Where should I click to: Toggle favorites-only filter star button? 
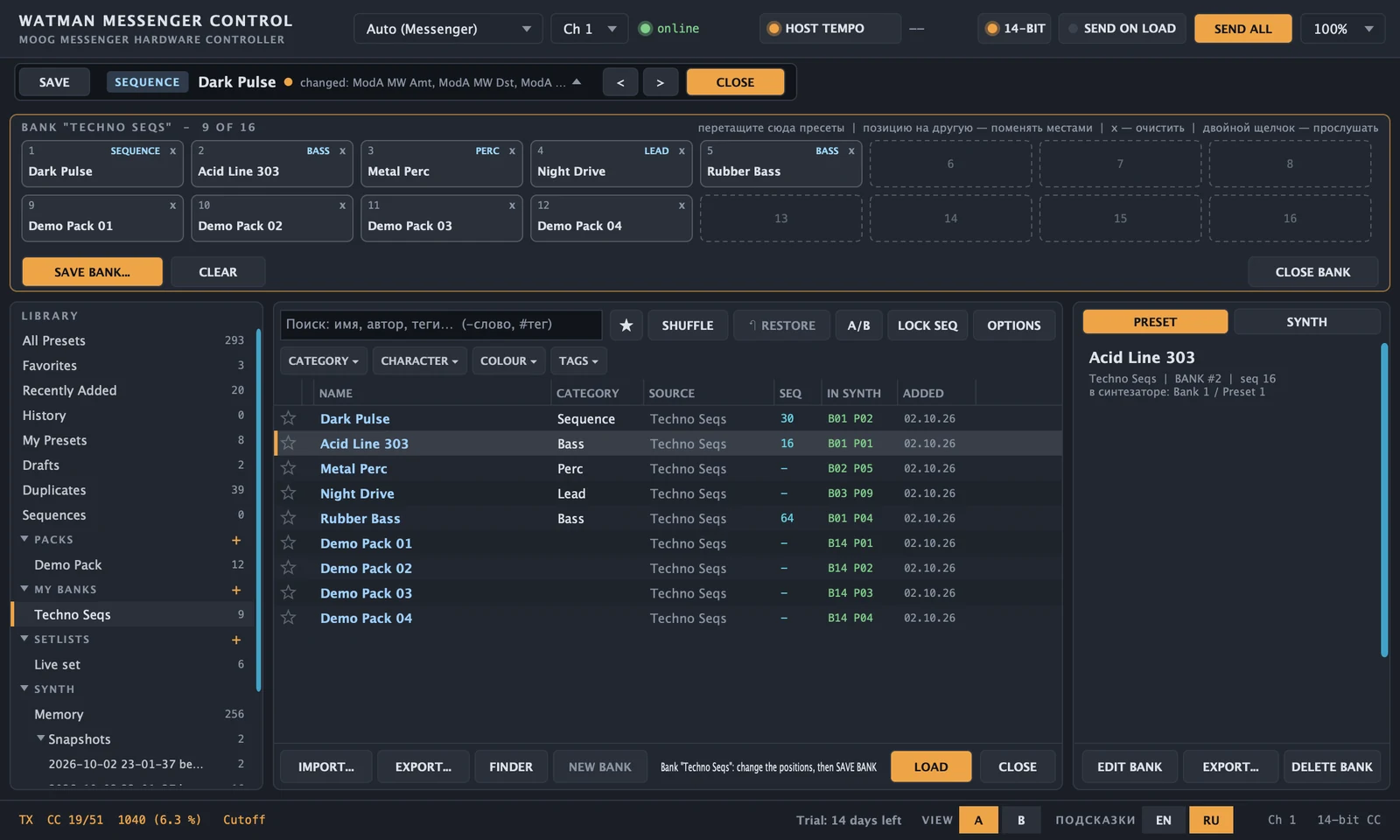pyautogui.click(x=626, y=325)
